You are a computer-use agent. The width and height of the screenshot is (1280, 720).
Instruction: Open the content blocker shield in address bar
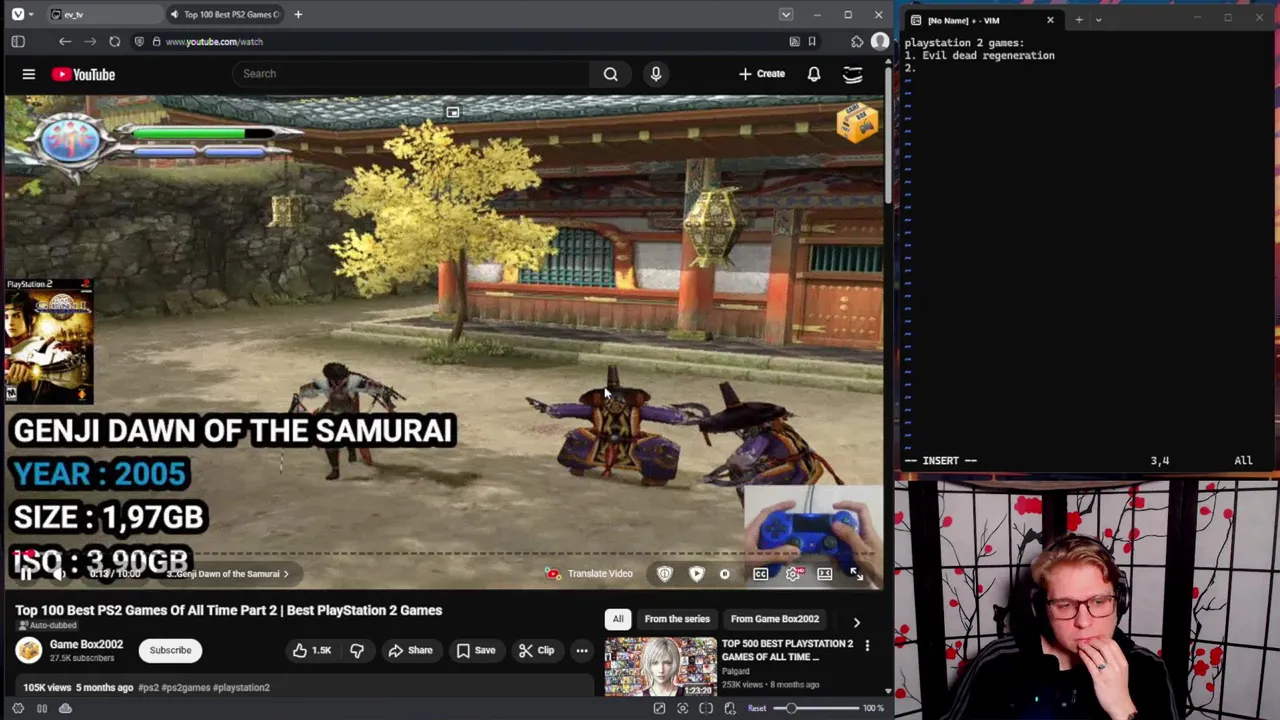139,41
